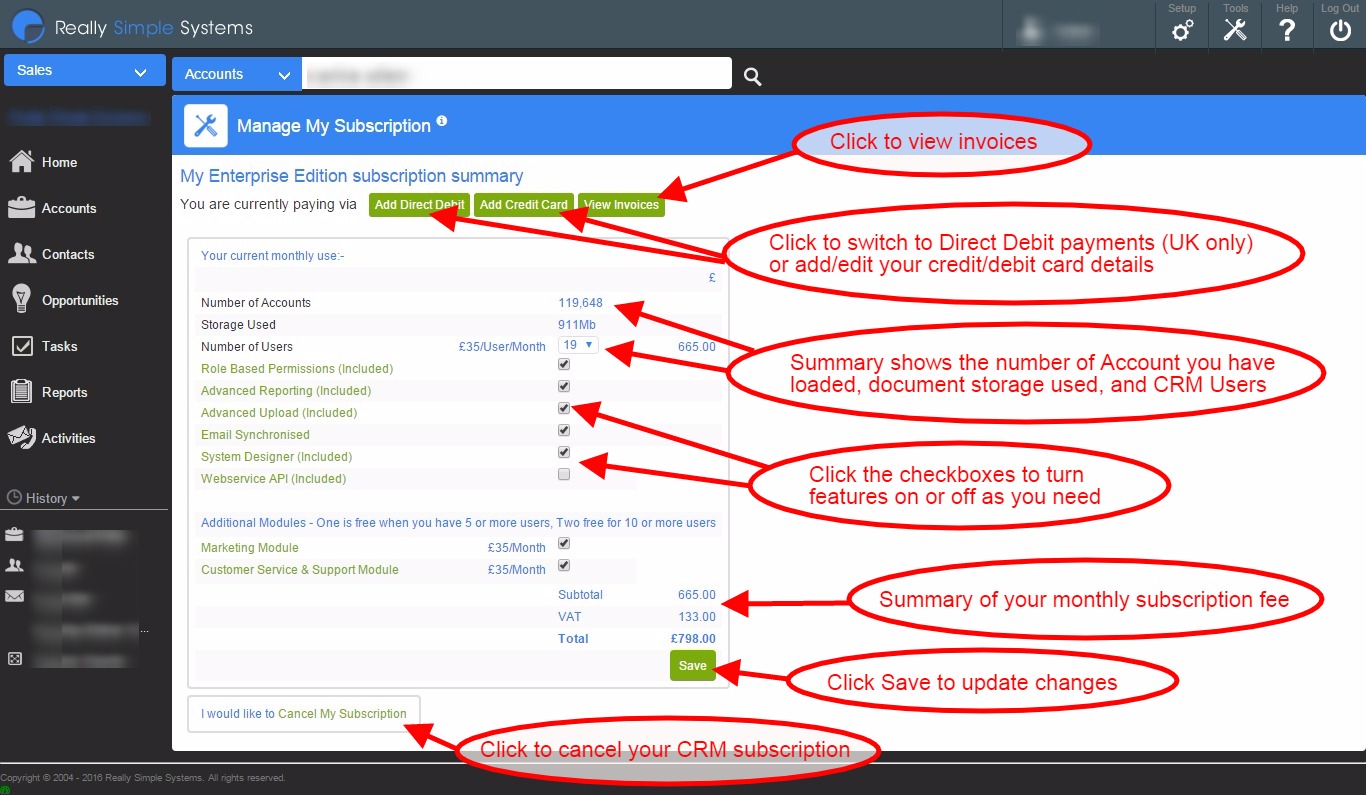The width and height of the screenshot is (1366, 795).
Task: Enable the Webservice API checkbox
Action: (564, 475)
